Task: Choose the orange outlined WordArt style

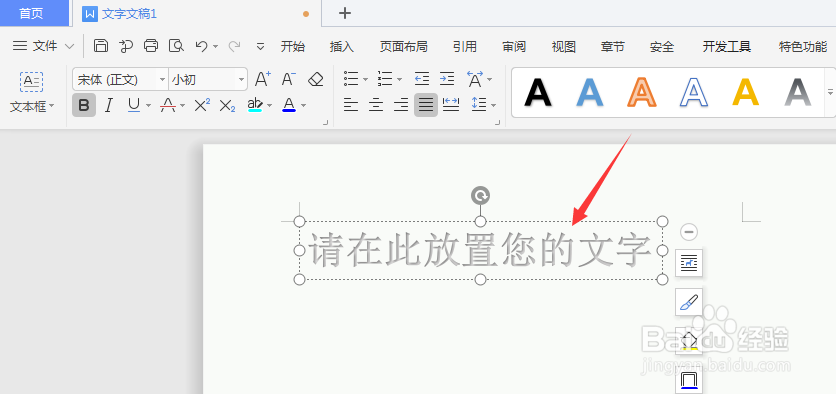Action: pos(642,92)
